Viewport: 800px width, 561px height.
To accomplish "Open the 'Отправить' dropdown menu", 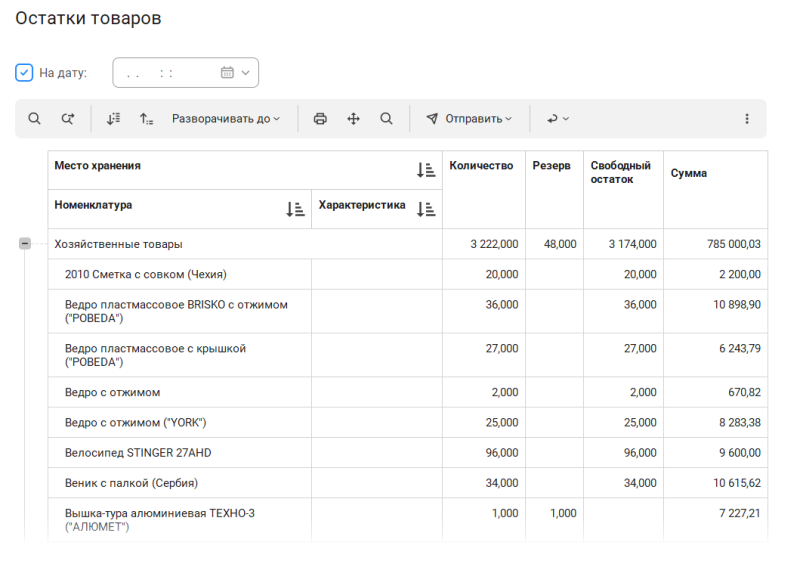I will [x=469, y=119].
